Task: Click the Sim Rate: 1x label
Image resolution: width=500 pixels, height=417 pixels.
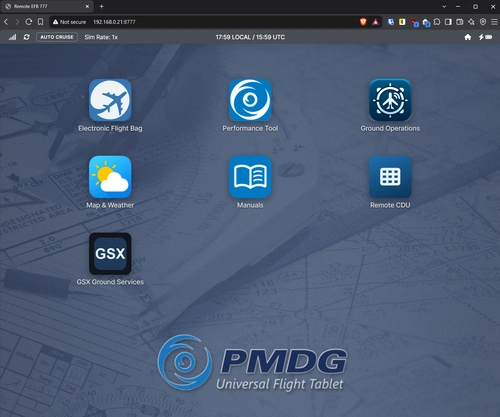Action: (x=101, y=37)
